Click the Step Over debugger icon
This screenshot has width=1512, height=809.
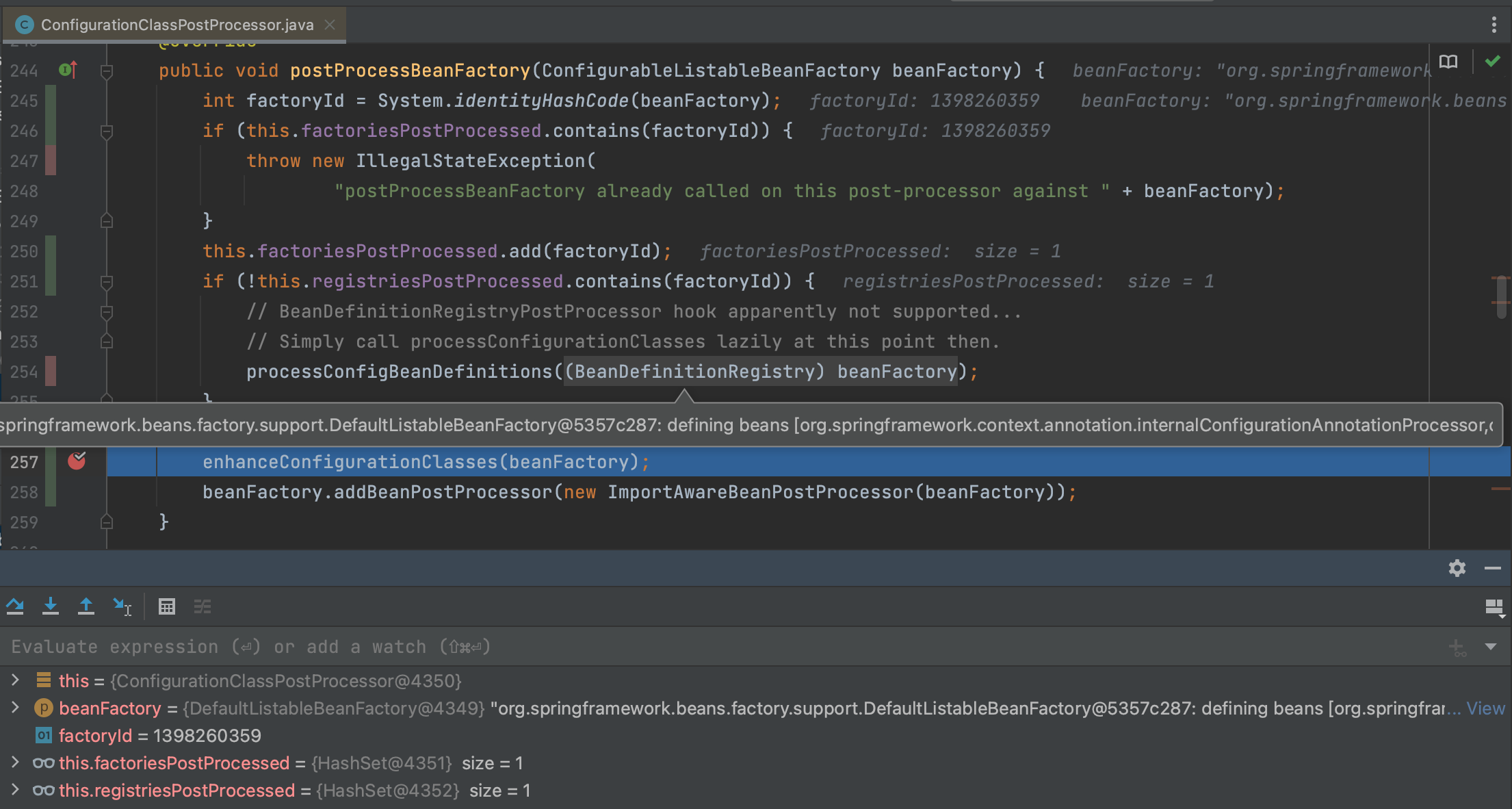pyautogui.click(x=15, y=606)
